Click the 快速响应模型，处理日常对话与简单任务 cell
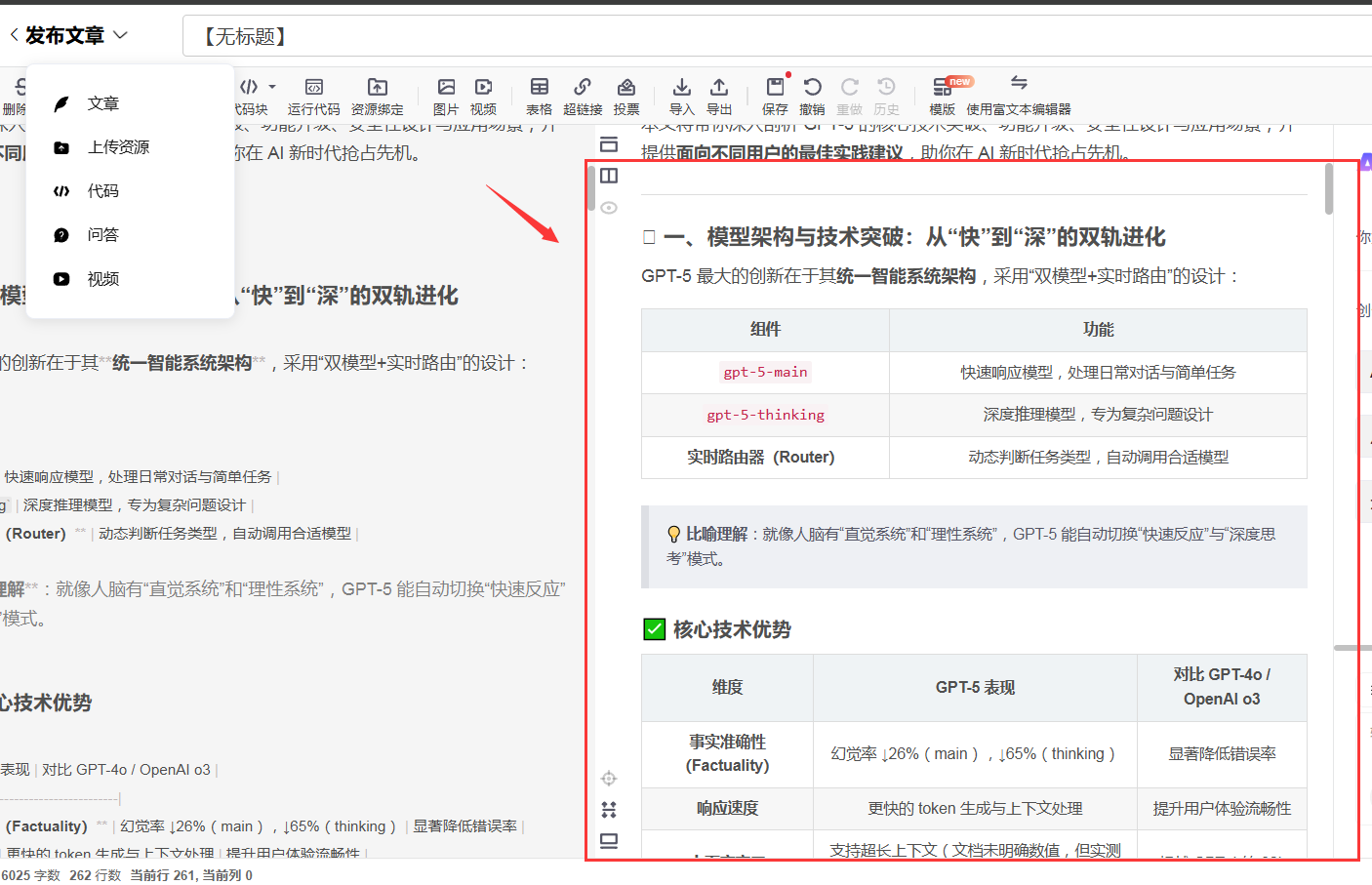The height and width of the screenshot is (885, 1372). [x=1098, y=372]
